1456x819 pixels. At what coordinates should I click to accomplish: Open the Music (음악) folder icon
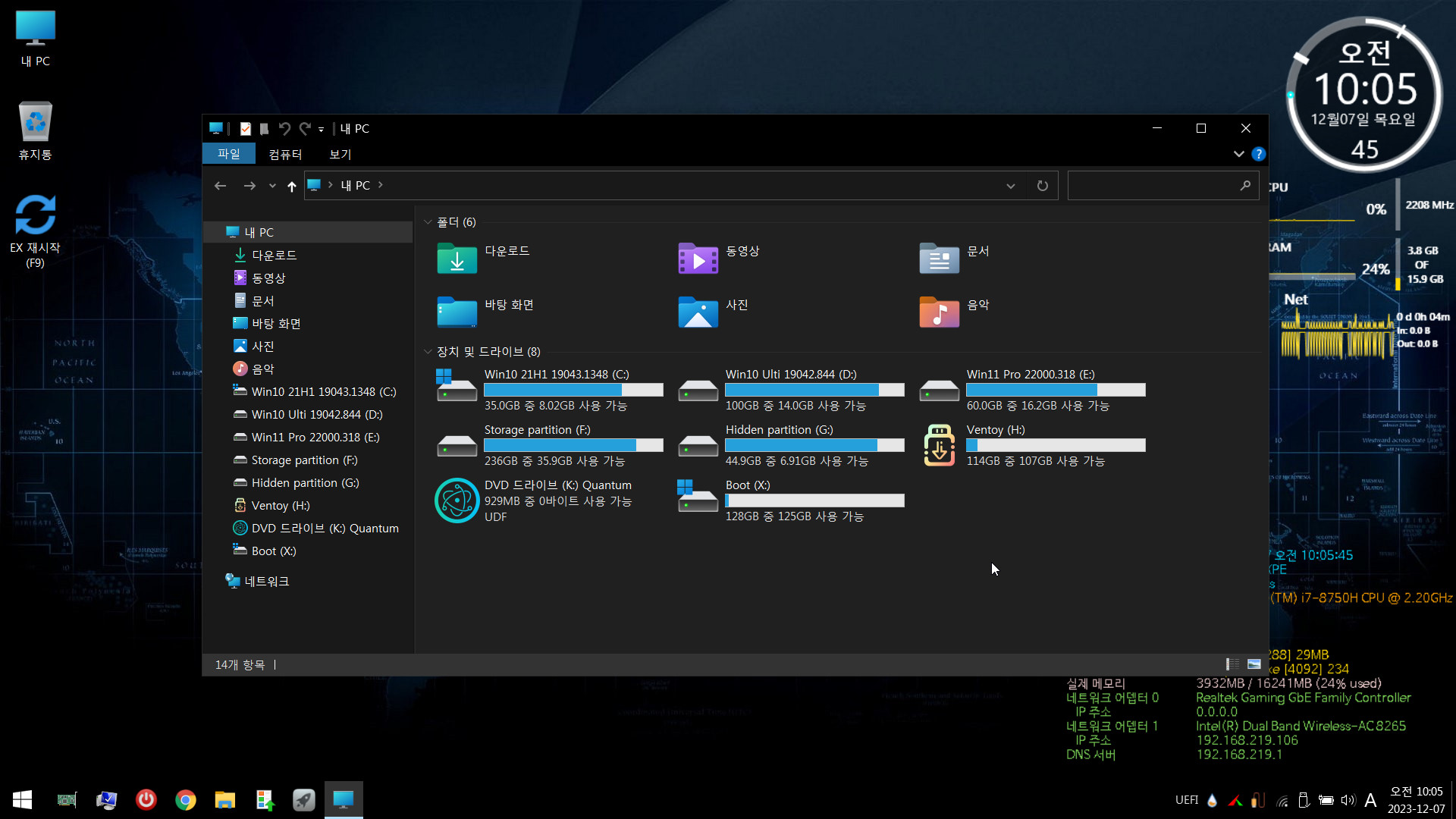tap(939, 312)
